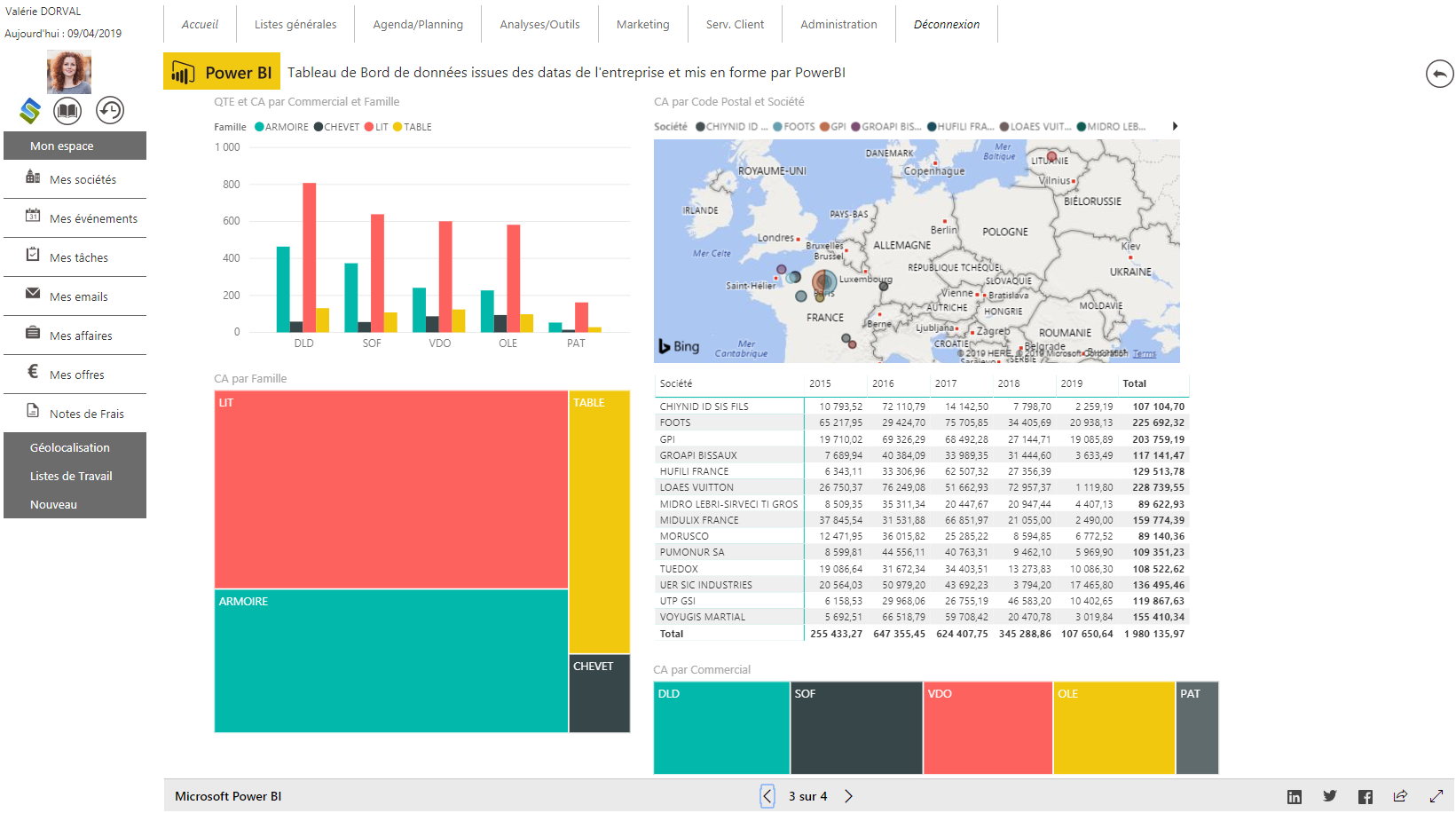Viewport: 1456px width, 813px height.
Task: Open the Marketing menu
Action: pyautogui.click(x=643, y=24)
